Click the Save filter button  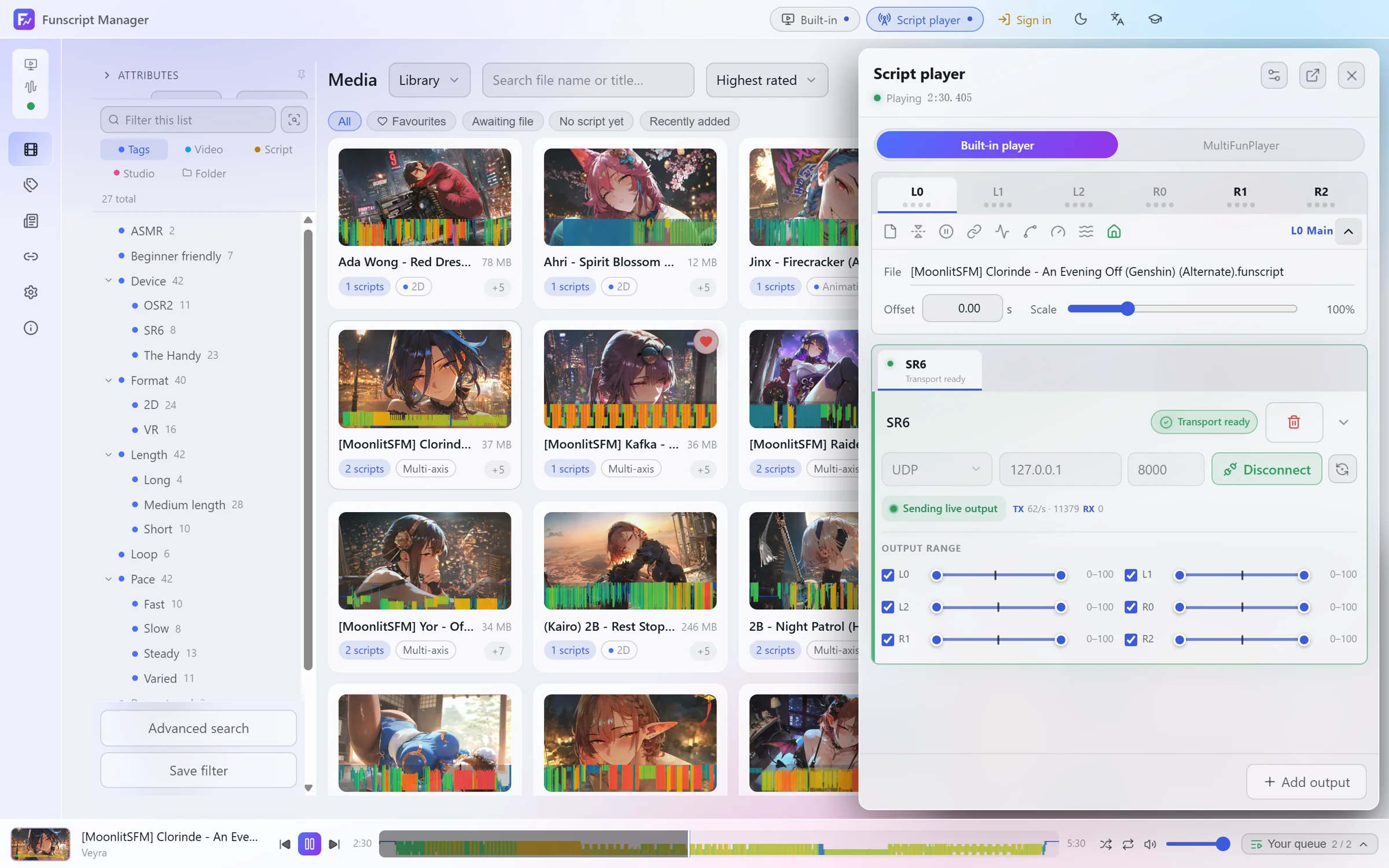coord(199,770)
